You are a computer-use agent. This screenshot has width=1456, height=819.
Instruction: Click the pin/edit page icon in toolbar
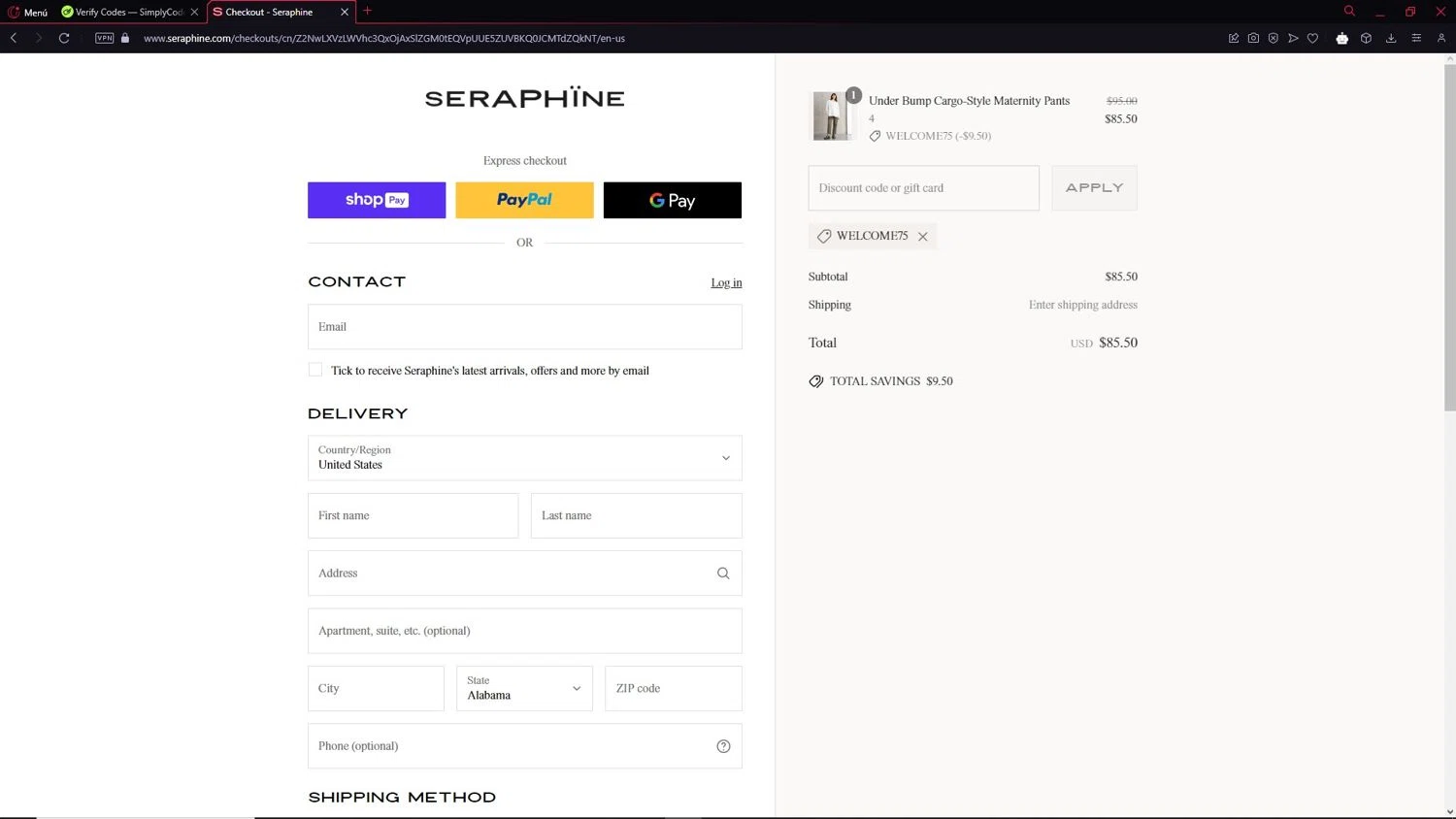tap(1234, 38)
